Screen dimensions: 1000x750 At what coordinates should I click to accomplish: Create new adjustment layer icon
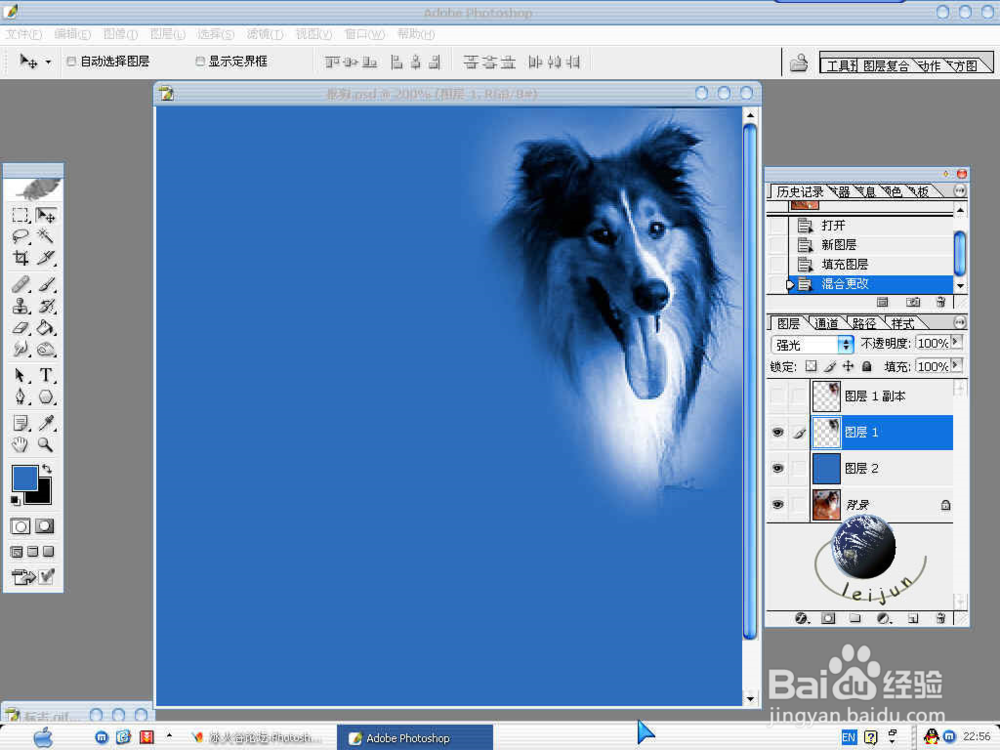click(884, 618)
